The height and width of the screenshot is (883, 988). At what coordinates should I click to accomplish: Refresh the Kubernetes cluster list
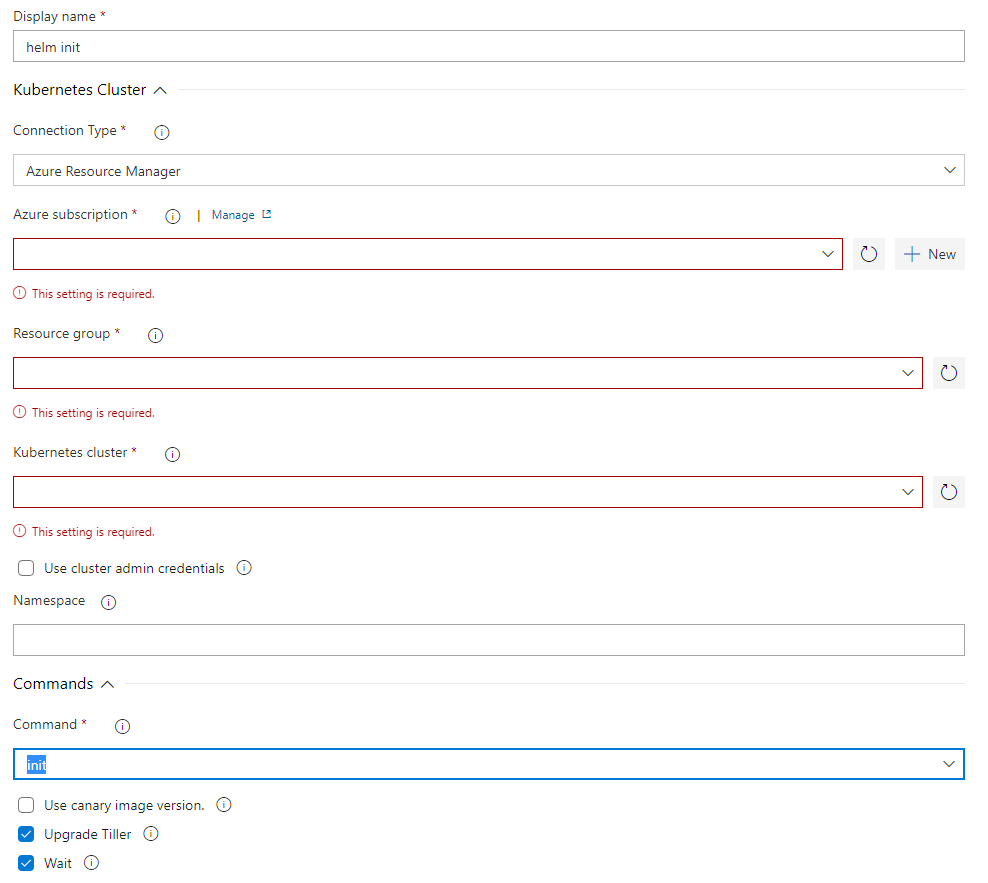point(948,491)
